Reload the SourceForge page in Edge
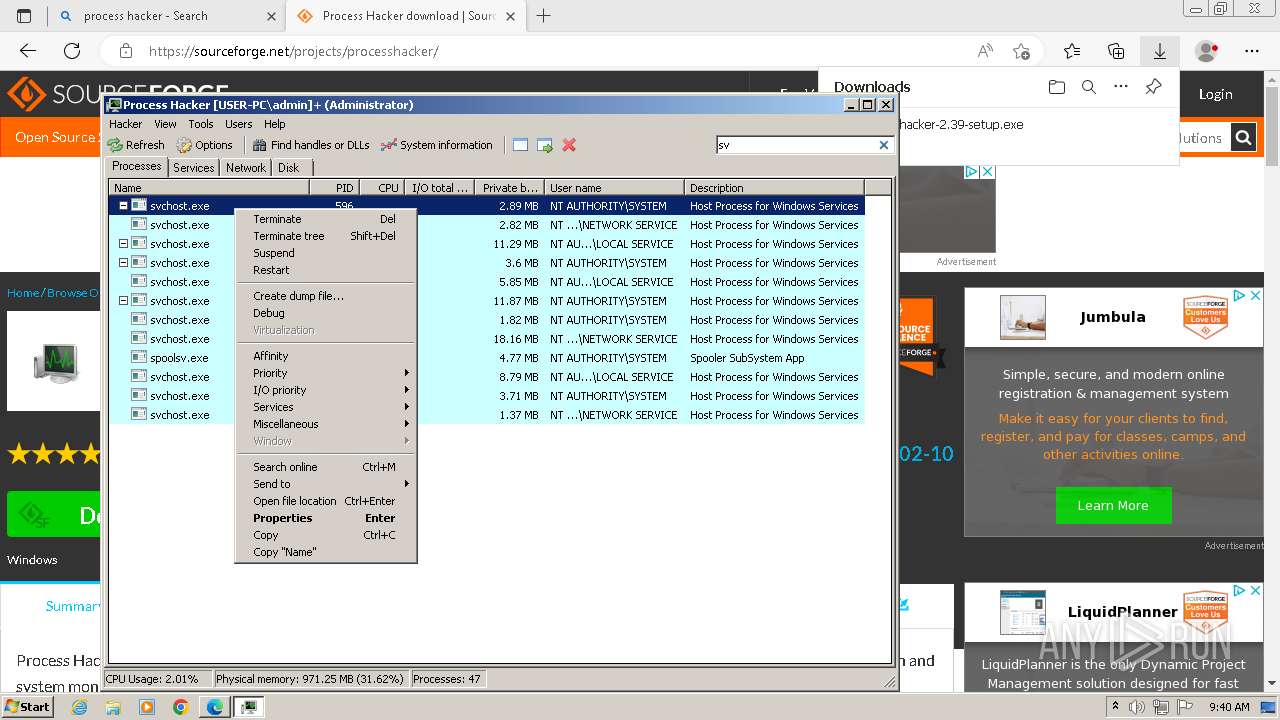 (x=72, y=51)
